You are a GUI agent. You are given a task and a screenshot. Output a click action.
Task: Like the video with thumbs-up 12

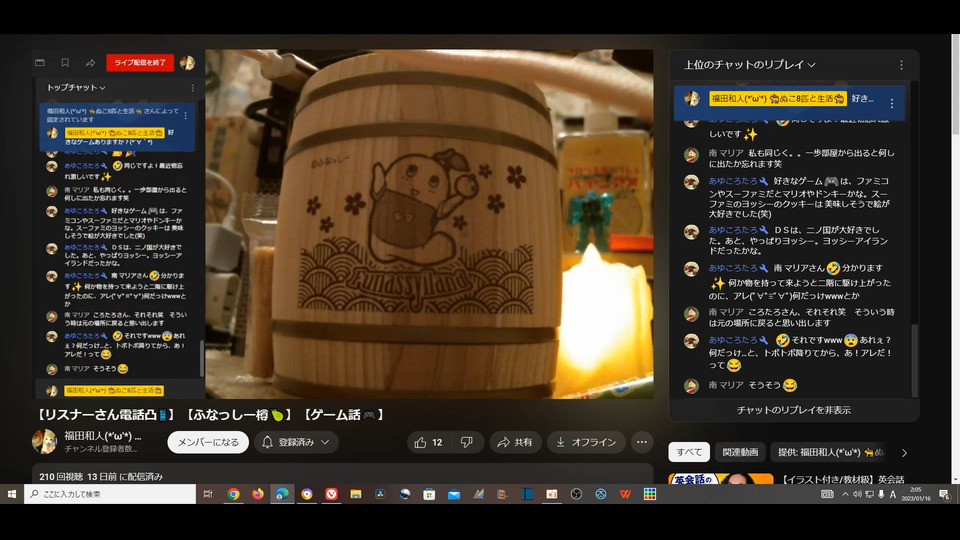tap(429, 442)
